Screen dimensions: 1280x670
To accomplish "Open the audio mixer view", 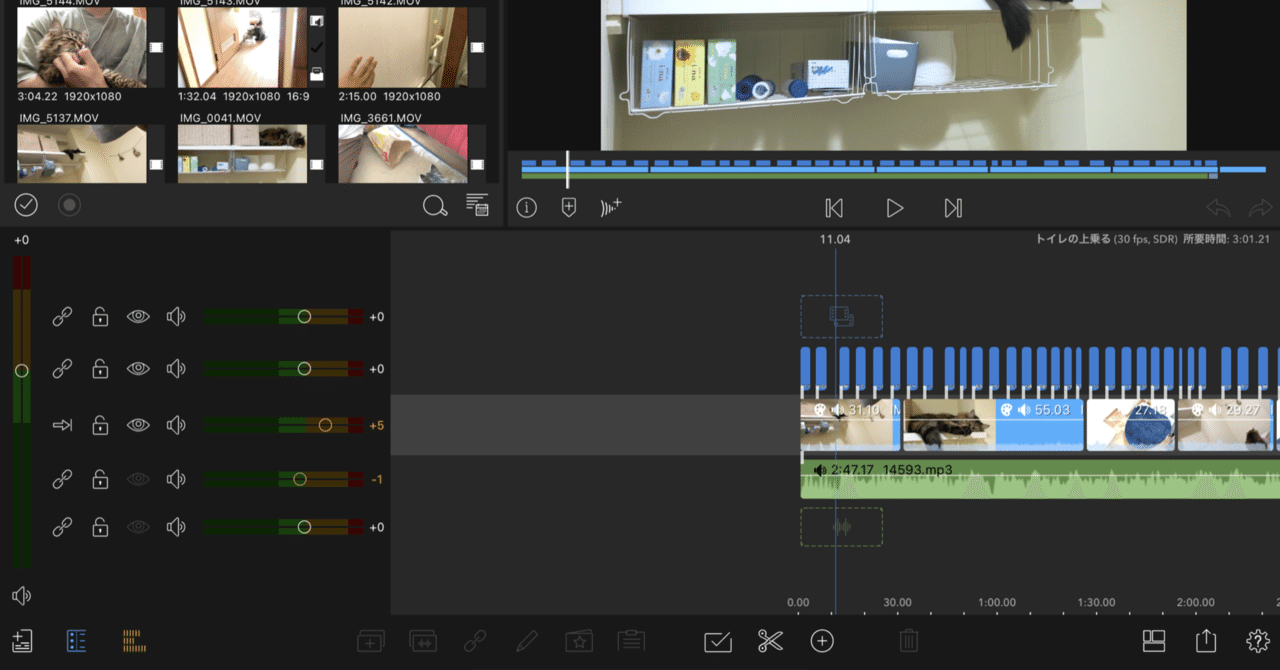I will pyautogui.click(x=134, y=641).
